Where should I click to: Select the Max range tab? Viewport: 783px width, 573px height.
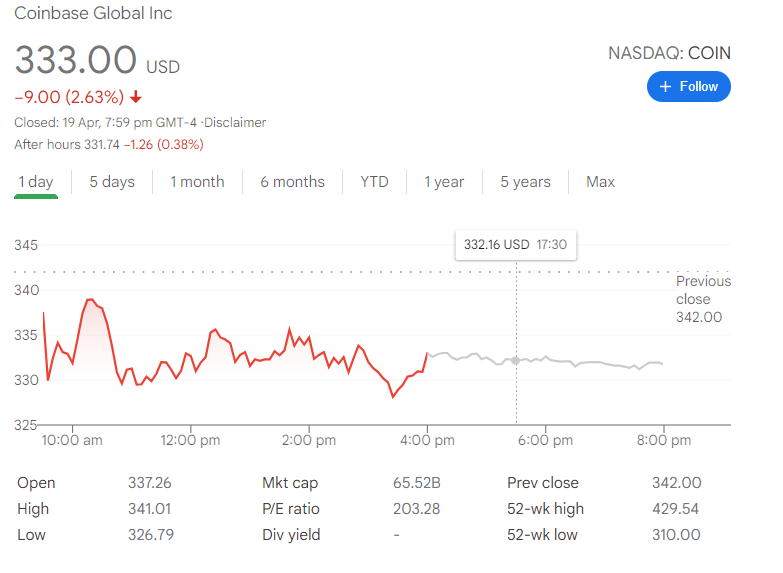600,182
